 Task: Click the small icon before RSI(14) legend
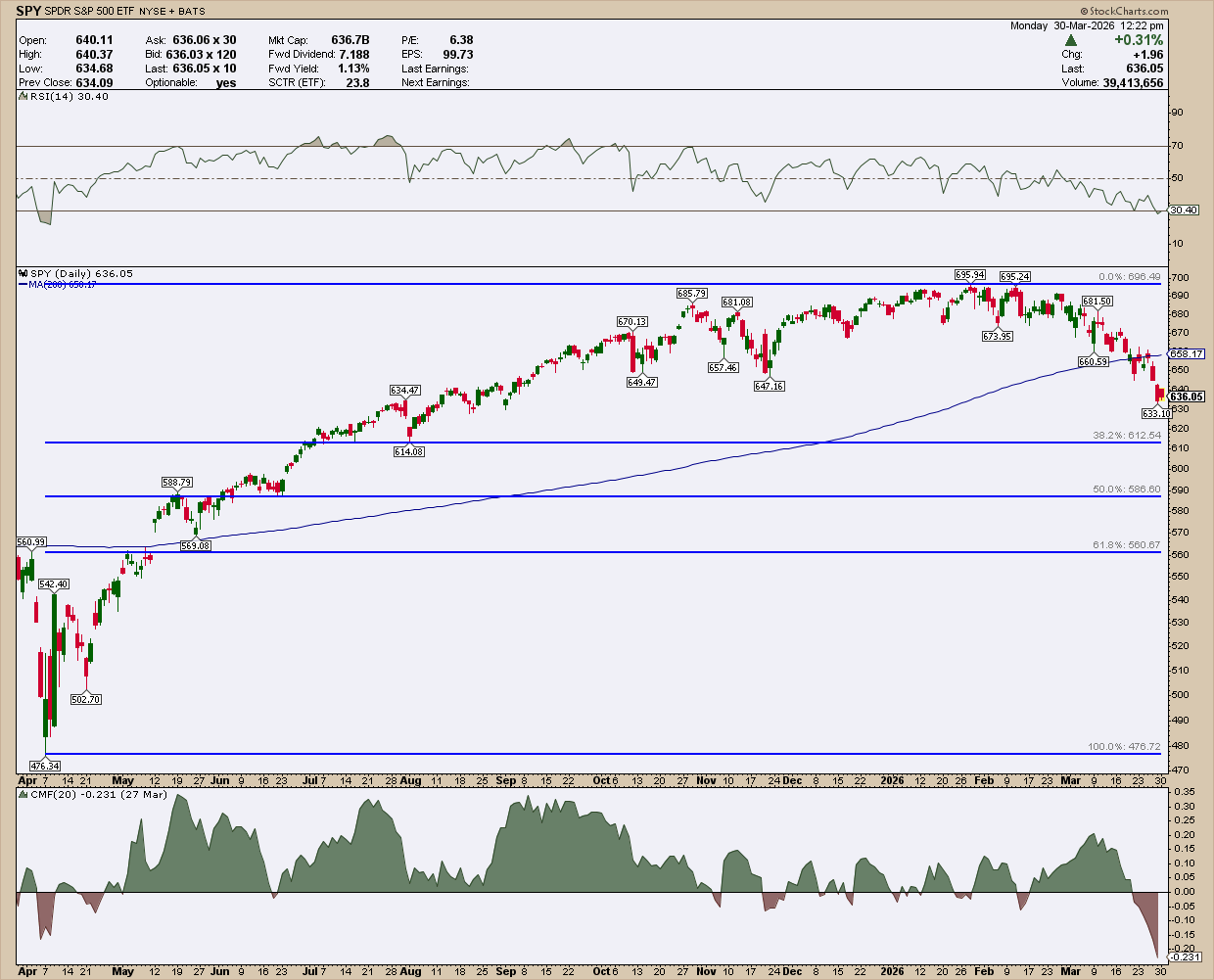(25, 97)
